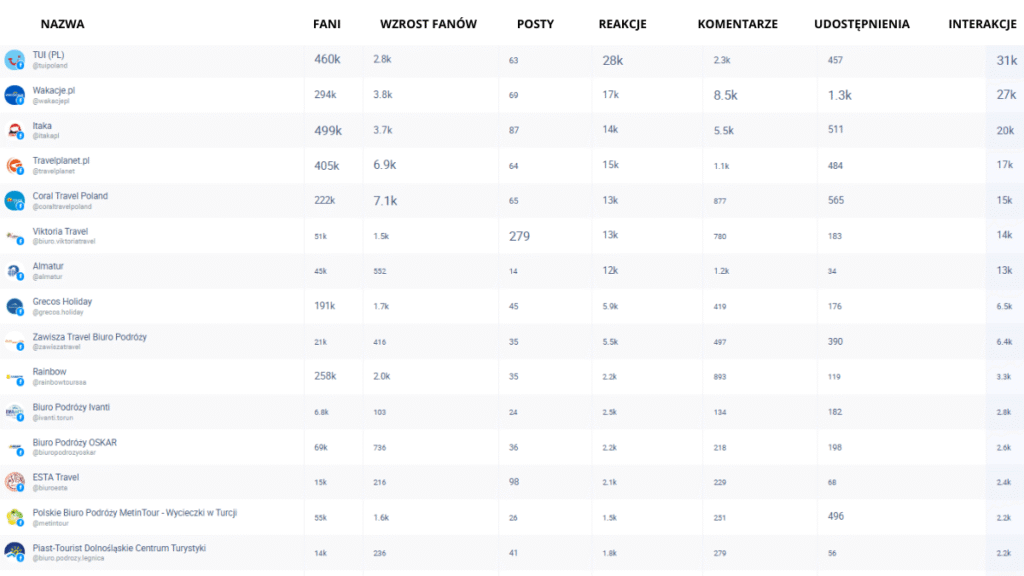The height and width of the screenshot is (576, 1024).
Task: Sort table by FANI column header
Action: click(x=327, y=24)
